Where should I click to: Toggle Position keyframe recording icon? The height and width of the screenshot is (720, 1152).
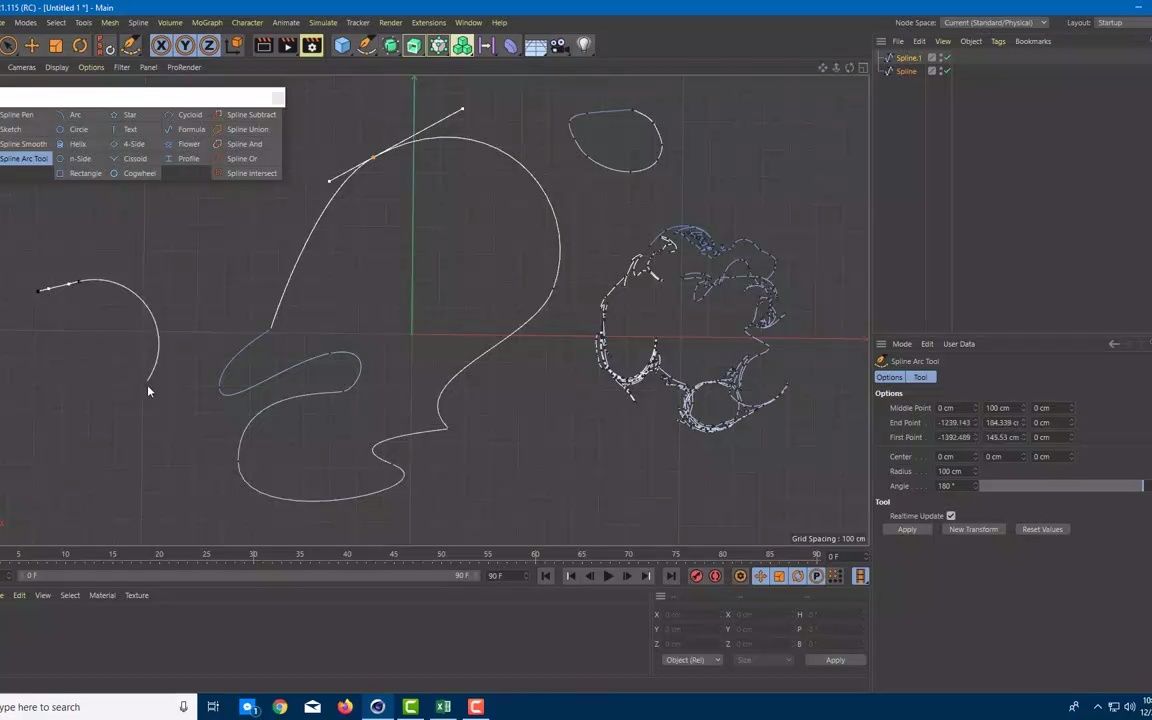coord(760,577)
